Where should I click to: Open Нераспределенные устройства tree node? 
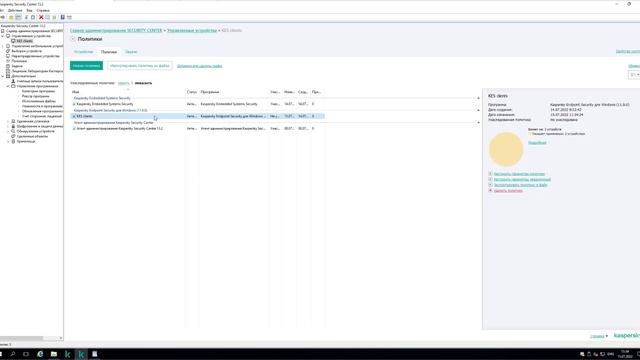click(x=36, y=56)
